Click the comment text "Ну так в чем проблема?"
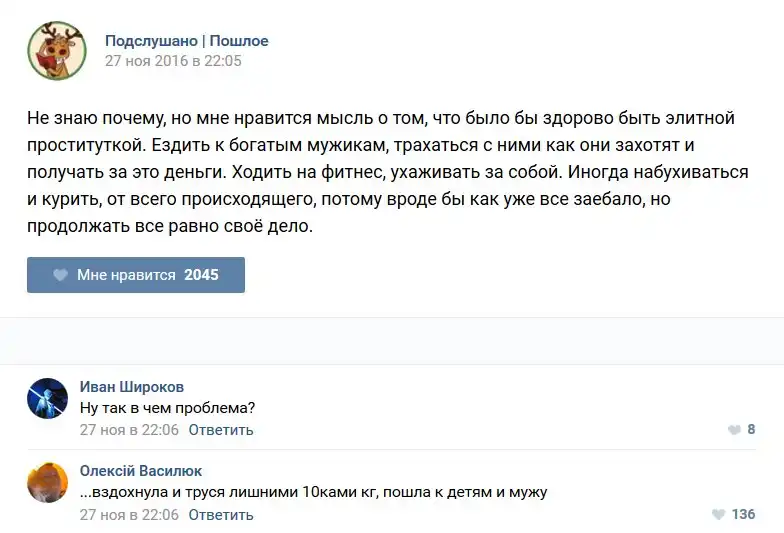The width and height of the screenshot is (784, 533). (167, 408)
